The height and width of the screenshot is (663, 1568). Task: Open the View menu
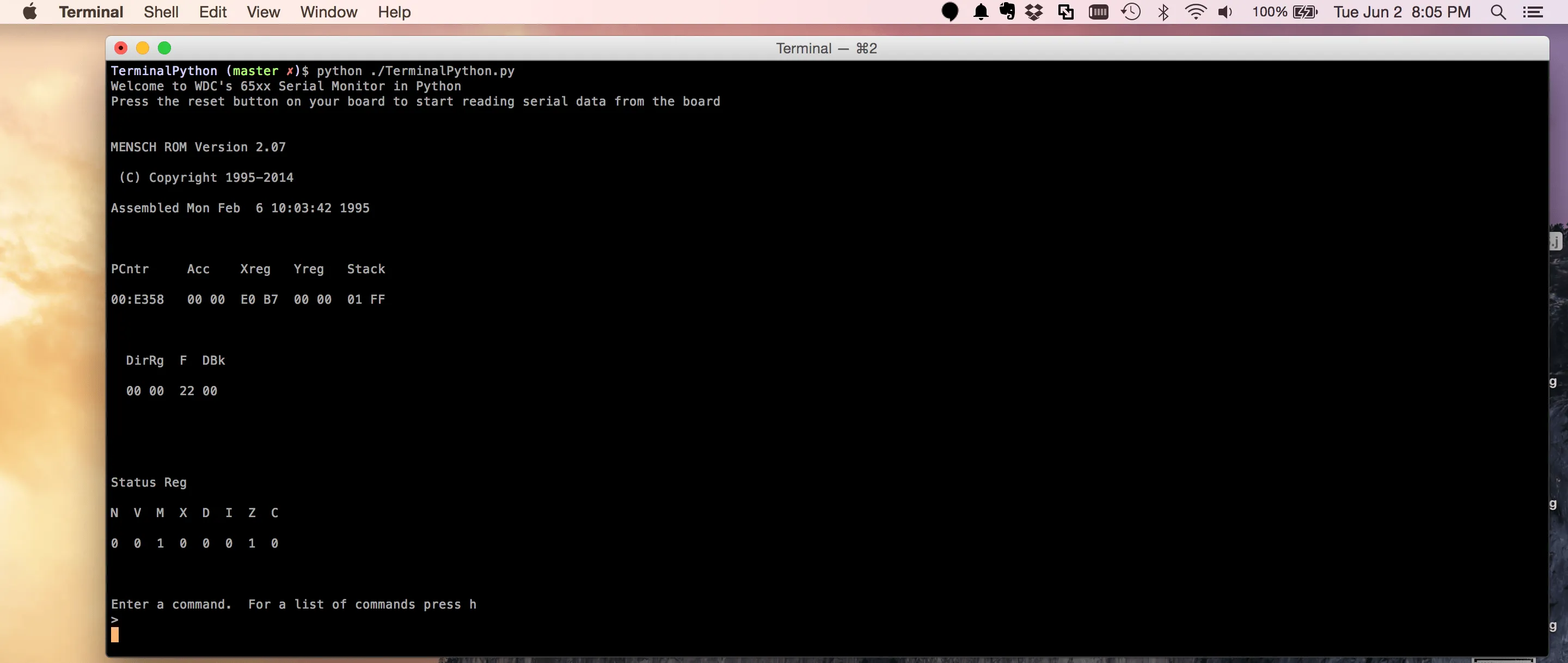pyautogui.click(x=263, y=12)
